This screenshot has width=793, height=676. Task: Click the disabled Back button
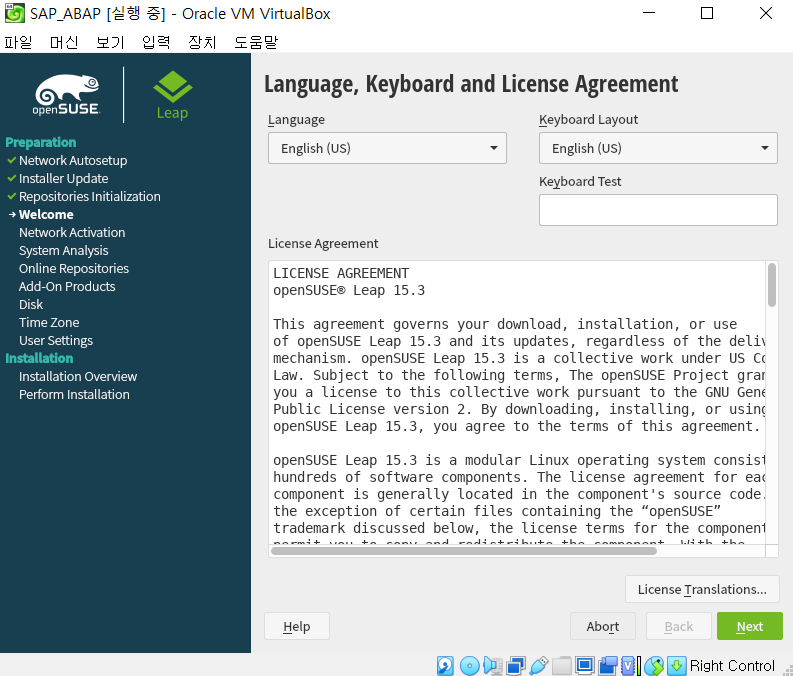(x=679, y=626)
